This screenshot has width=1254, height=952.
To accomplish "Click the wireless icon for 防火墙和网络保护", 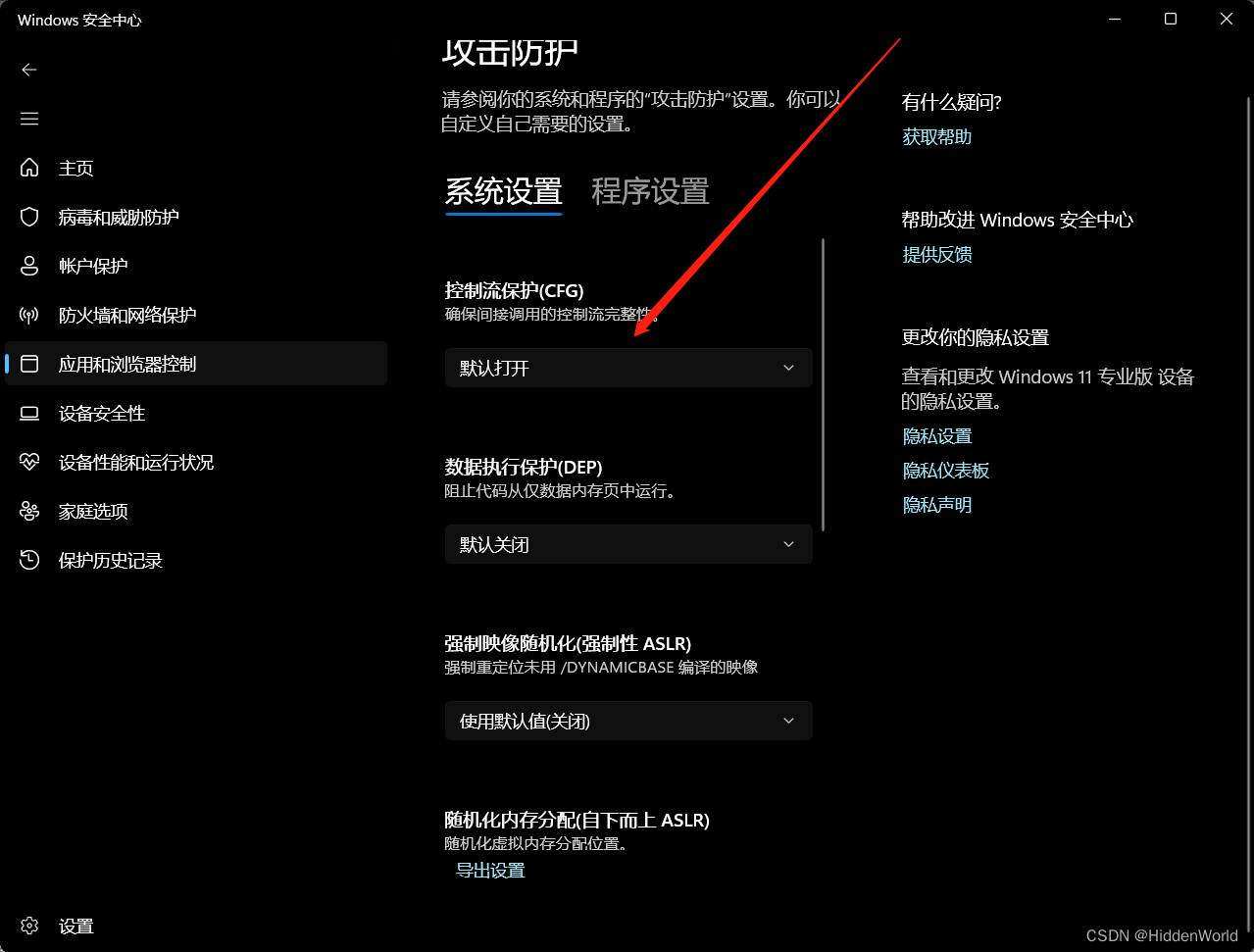I will (x=29, y=315).
